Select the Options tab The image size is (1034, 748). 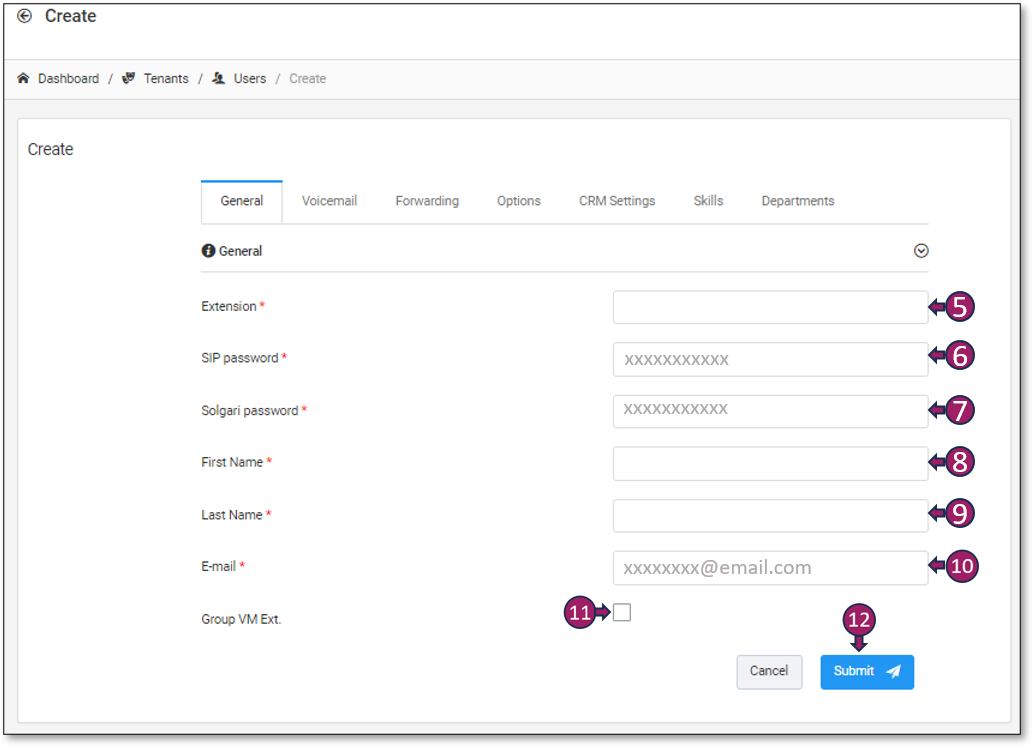(518, 201)
